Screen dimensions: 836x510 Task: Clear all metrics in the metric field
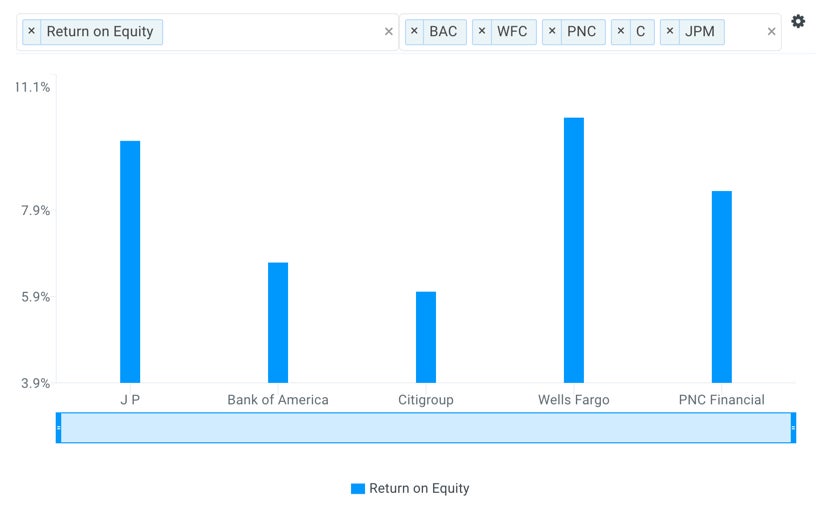tap(389, 32)
